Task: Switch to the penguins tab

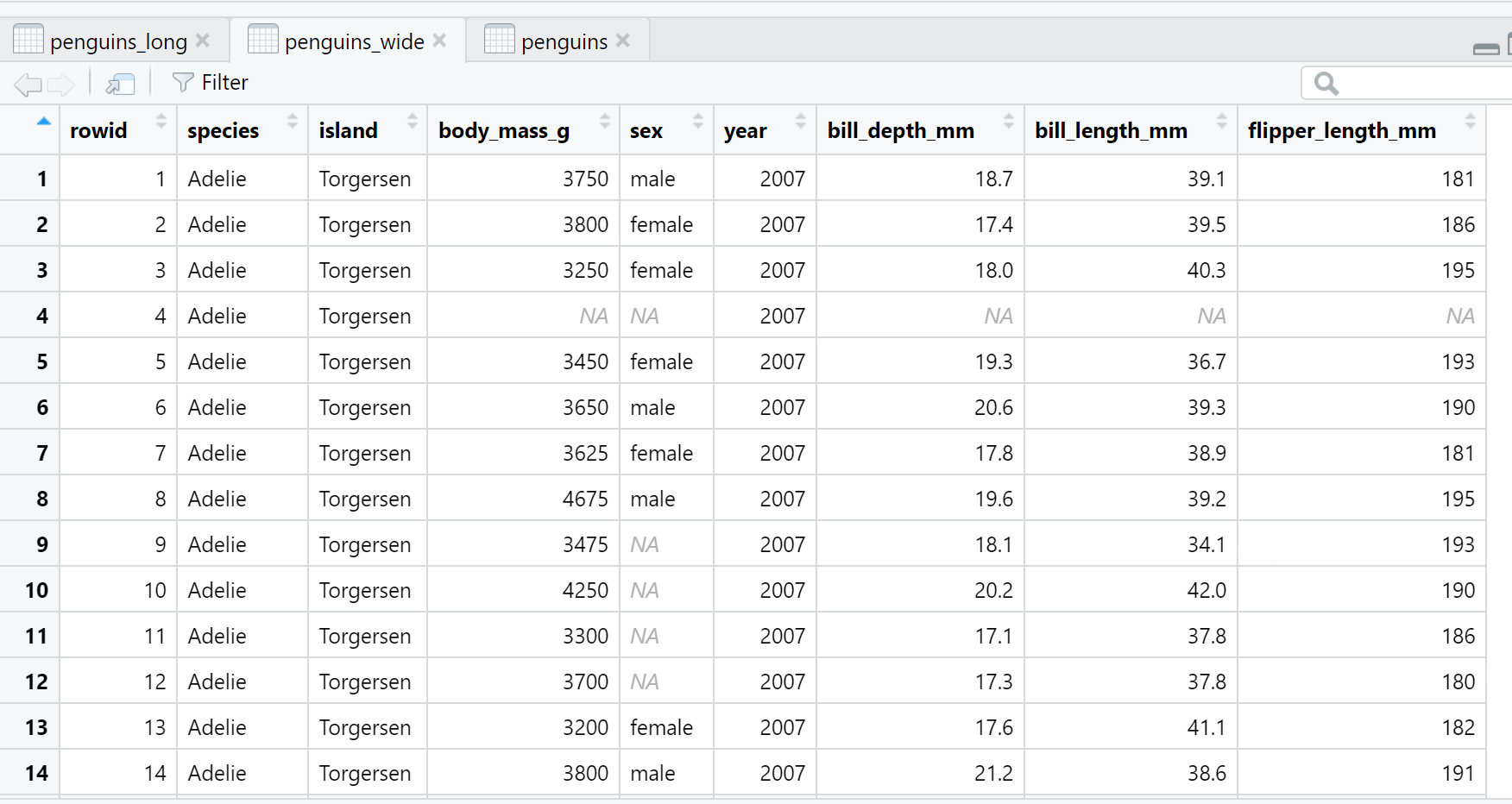Action: tap(564, 41)
